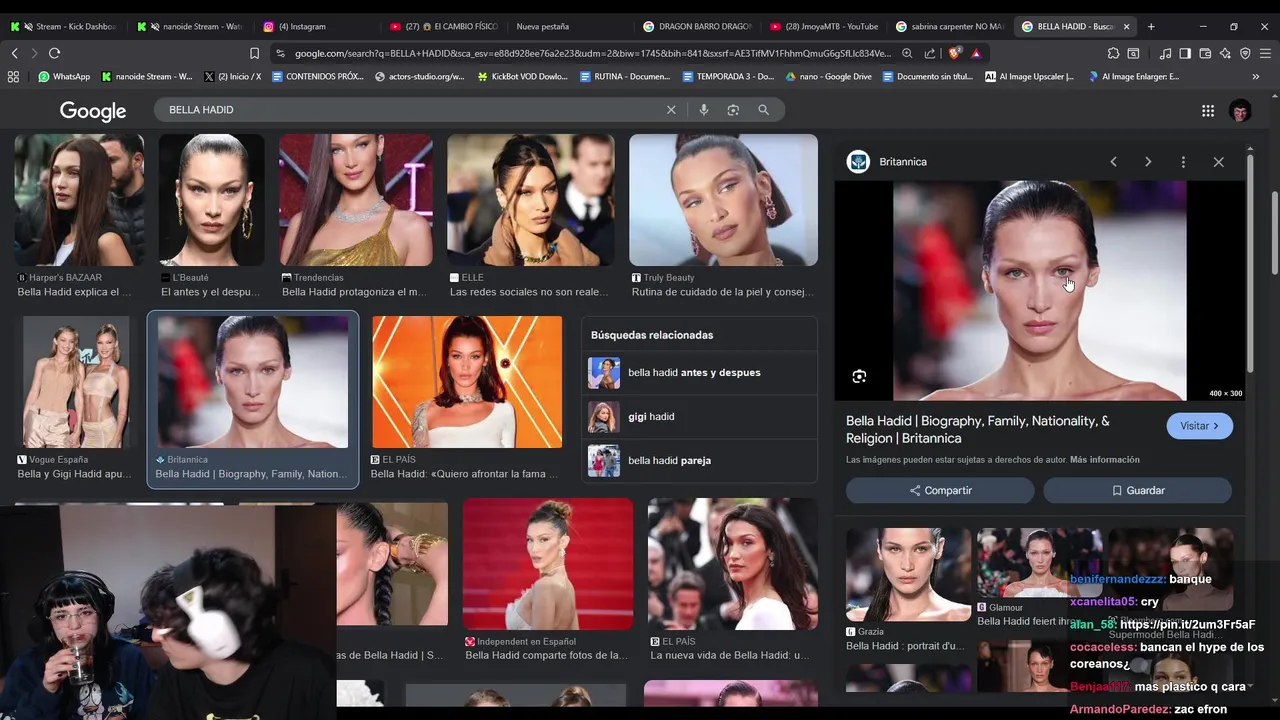
Task: Switch to the JmoyaMTB - YouTube tab
Action: click(824, 27)
